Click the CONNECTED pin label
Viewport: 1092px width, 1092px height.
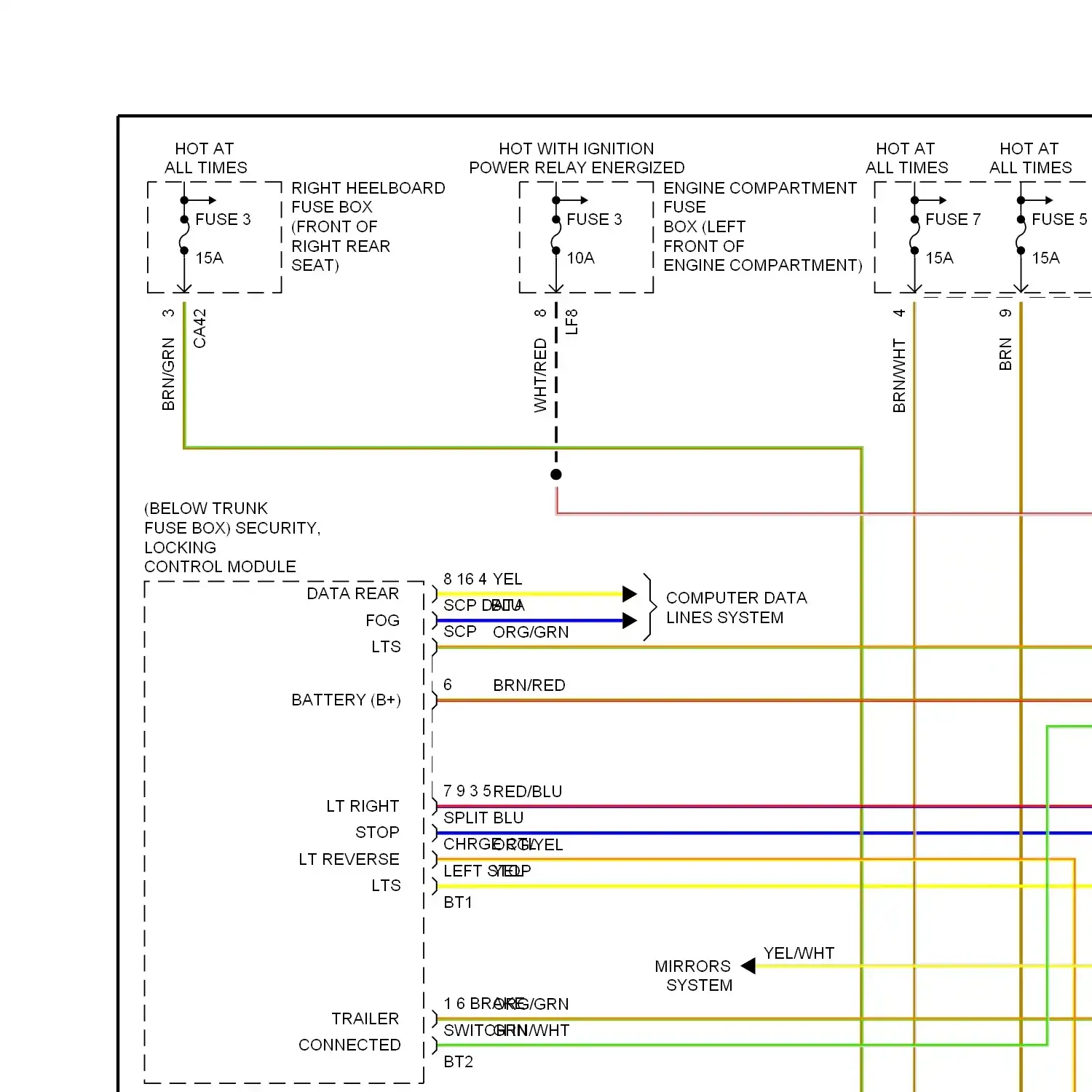pyautogui.click(x=349, y=1045)
